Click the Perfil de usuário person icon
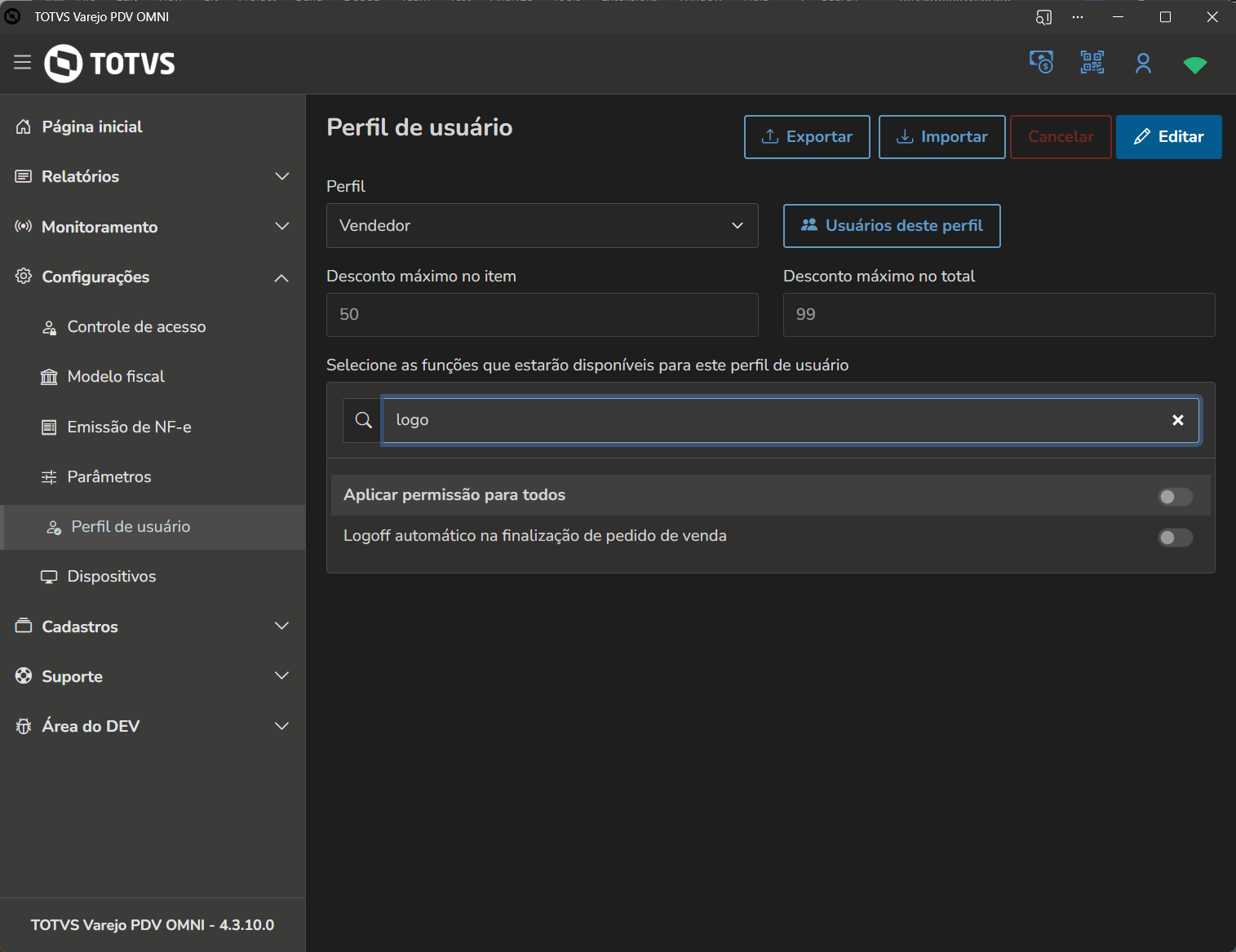The height and width of the screenshot is (952, 1236). click(x=54, y=527)
